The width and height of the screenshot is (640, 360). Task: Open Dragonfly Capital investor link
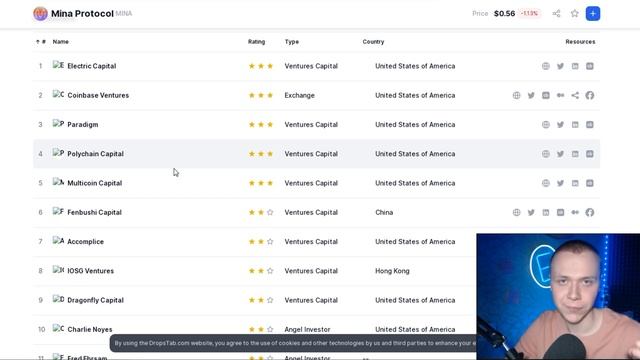tap(95, 300)
